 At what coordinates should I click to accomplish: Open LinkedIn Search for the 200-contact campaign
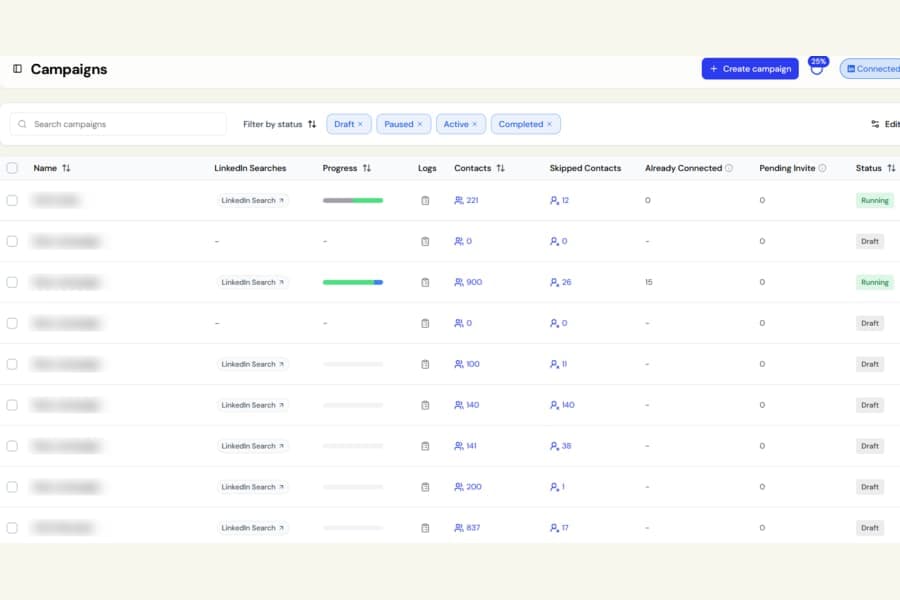pyautogui.click(x=253, y=487)
